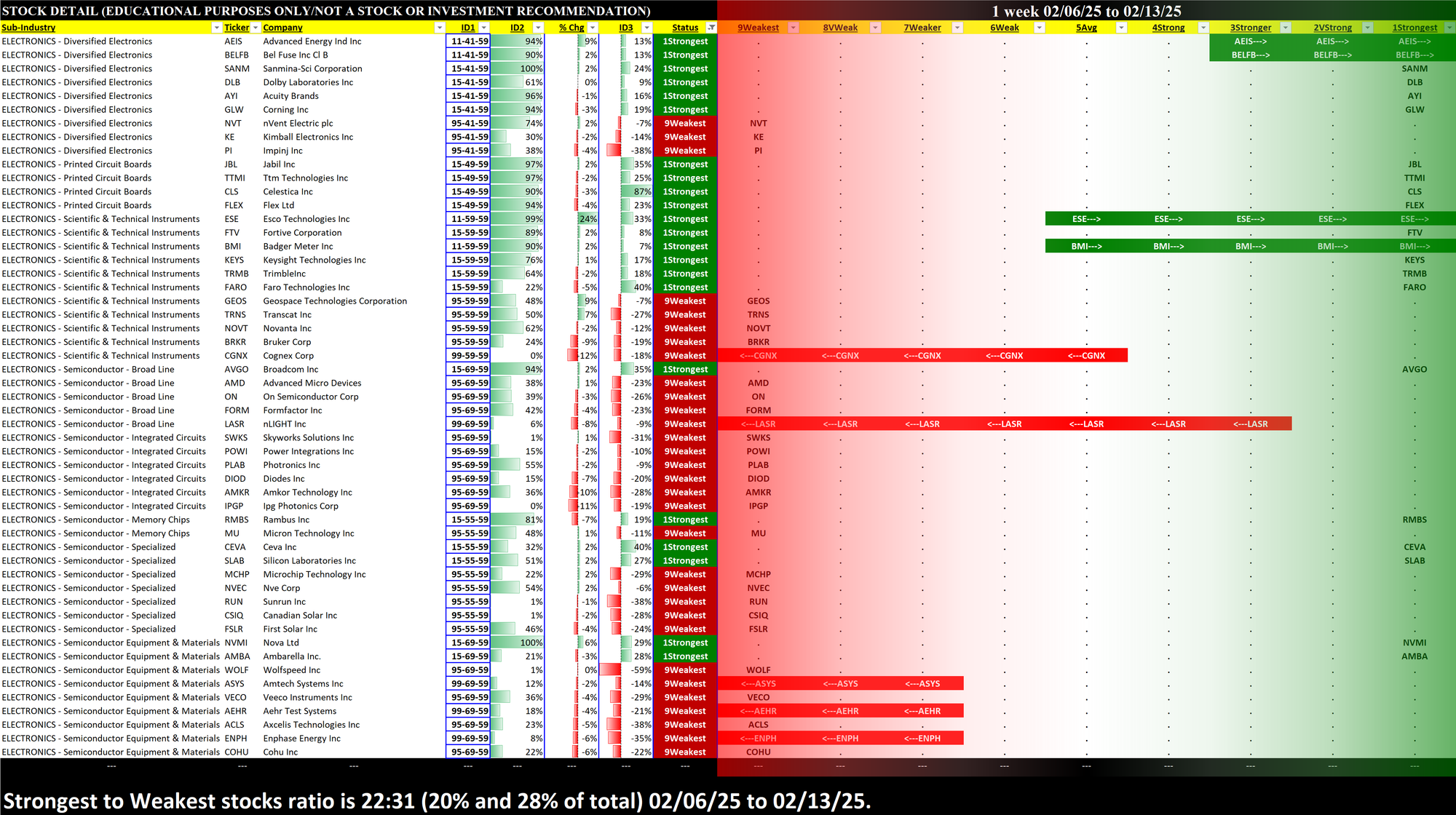The image size is (1456, 815).
Task: Click the green ESE arrow cell under 5Avg
Action: pyautogui.click(x=1086, y=219)
